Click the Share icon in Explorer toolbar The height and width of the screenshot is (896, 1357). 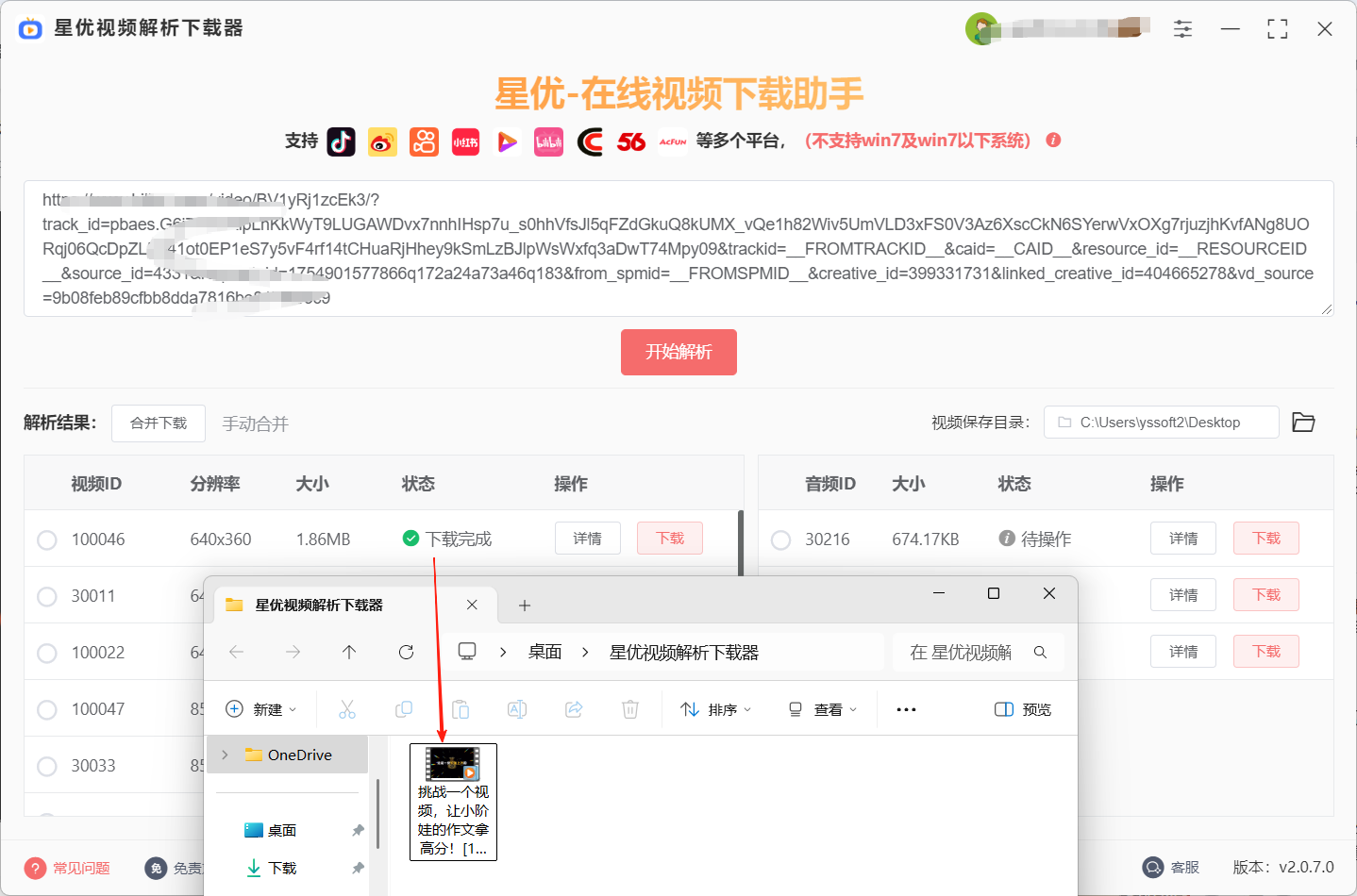(x=574, y=709)
